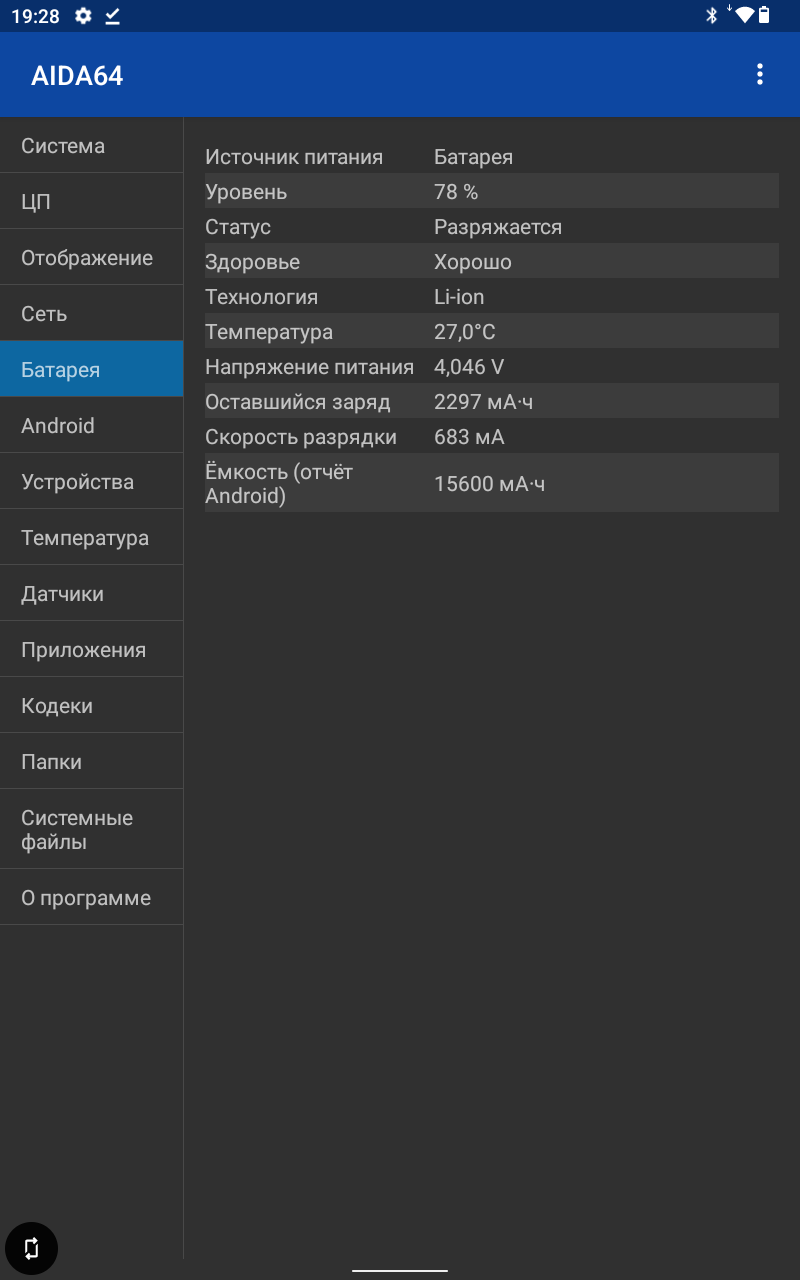Open the Сеть category
Viewport: 800px width, 1280px height.
(91, 314)
